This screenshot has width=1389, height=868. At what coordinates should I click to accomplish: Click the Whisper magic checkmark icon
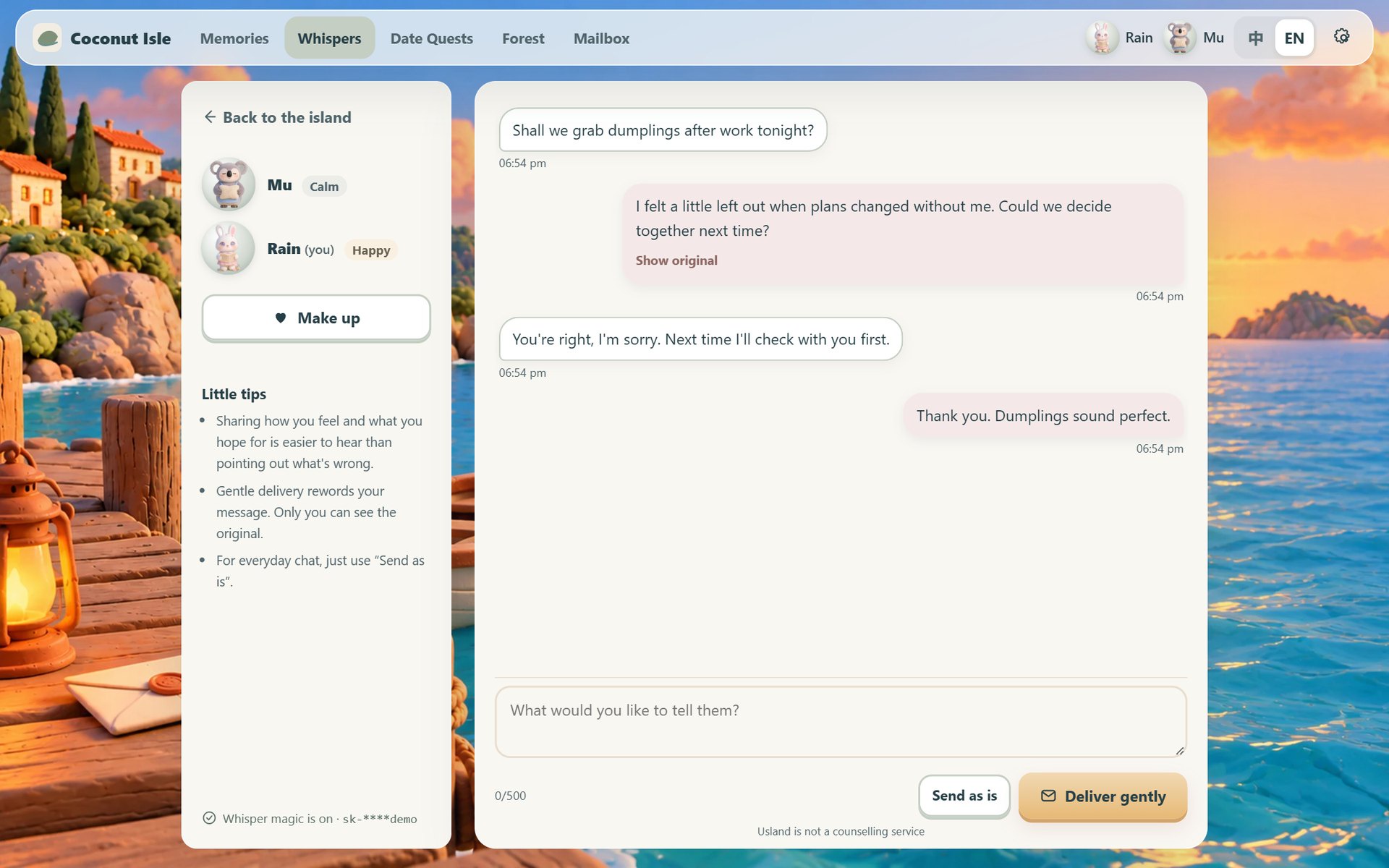pyautogui.click(x=209, y=818)
